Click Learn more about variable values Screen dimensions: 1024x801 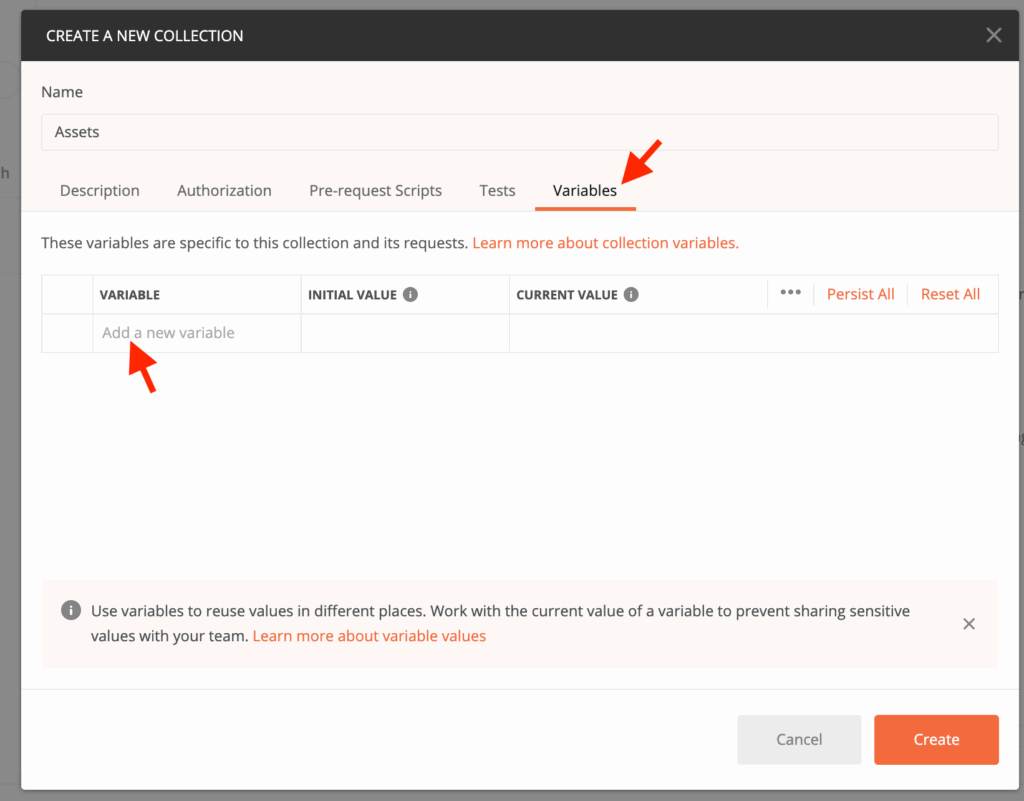(x=369, y=635)
